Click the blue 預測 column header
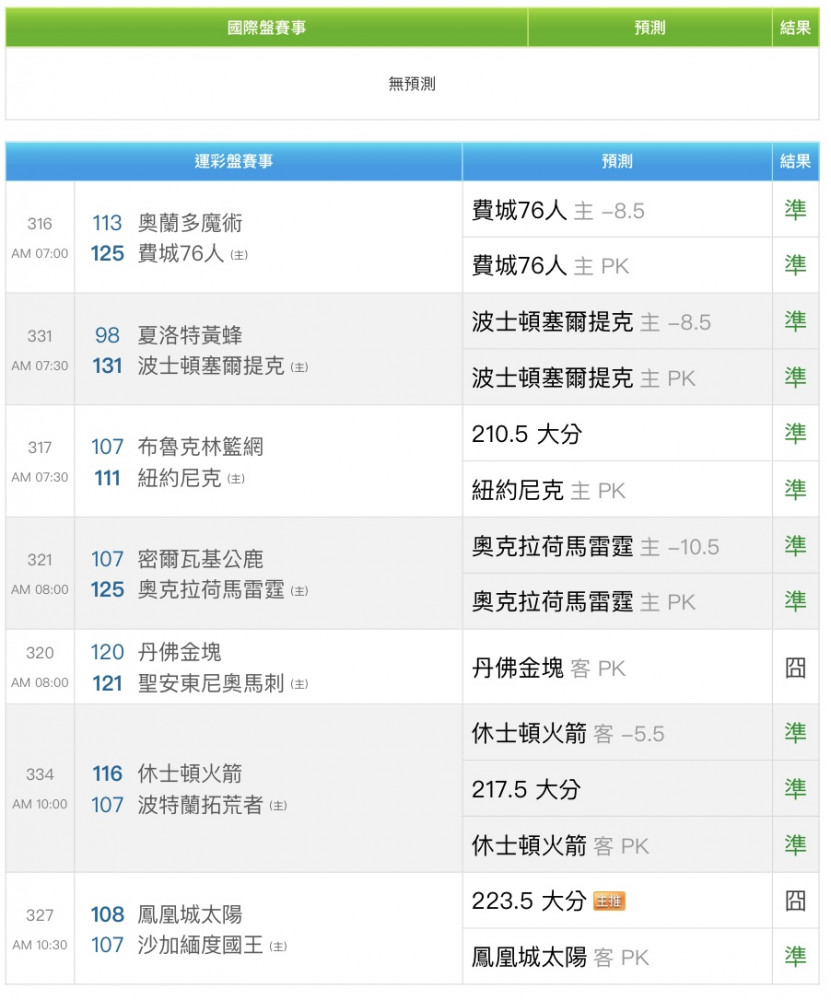 tap(617, 161)
